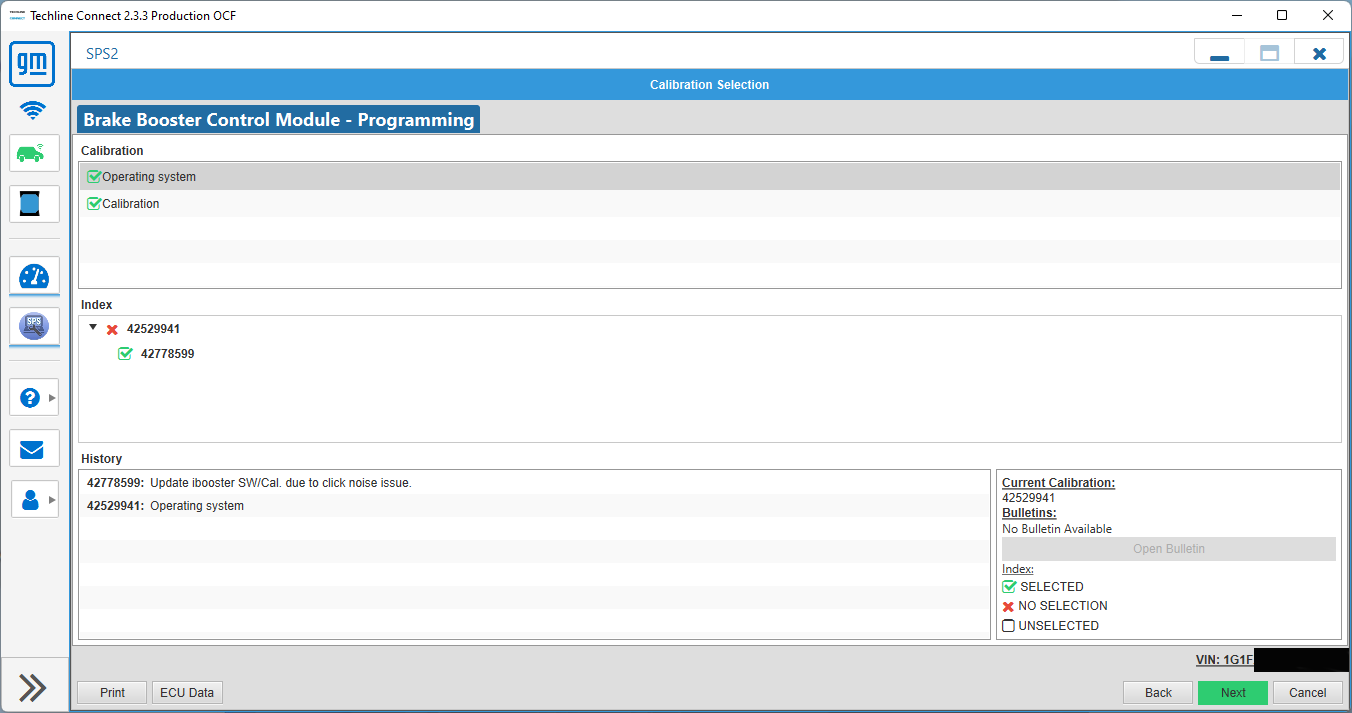Select the SPS programming icon
The width and height of the screenshot is (1352, 713).
point(33,325)
